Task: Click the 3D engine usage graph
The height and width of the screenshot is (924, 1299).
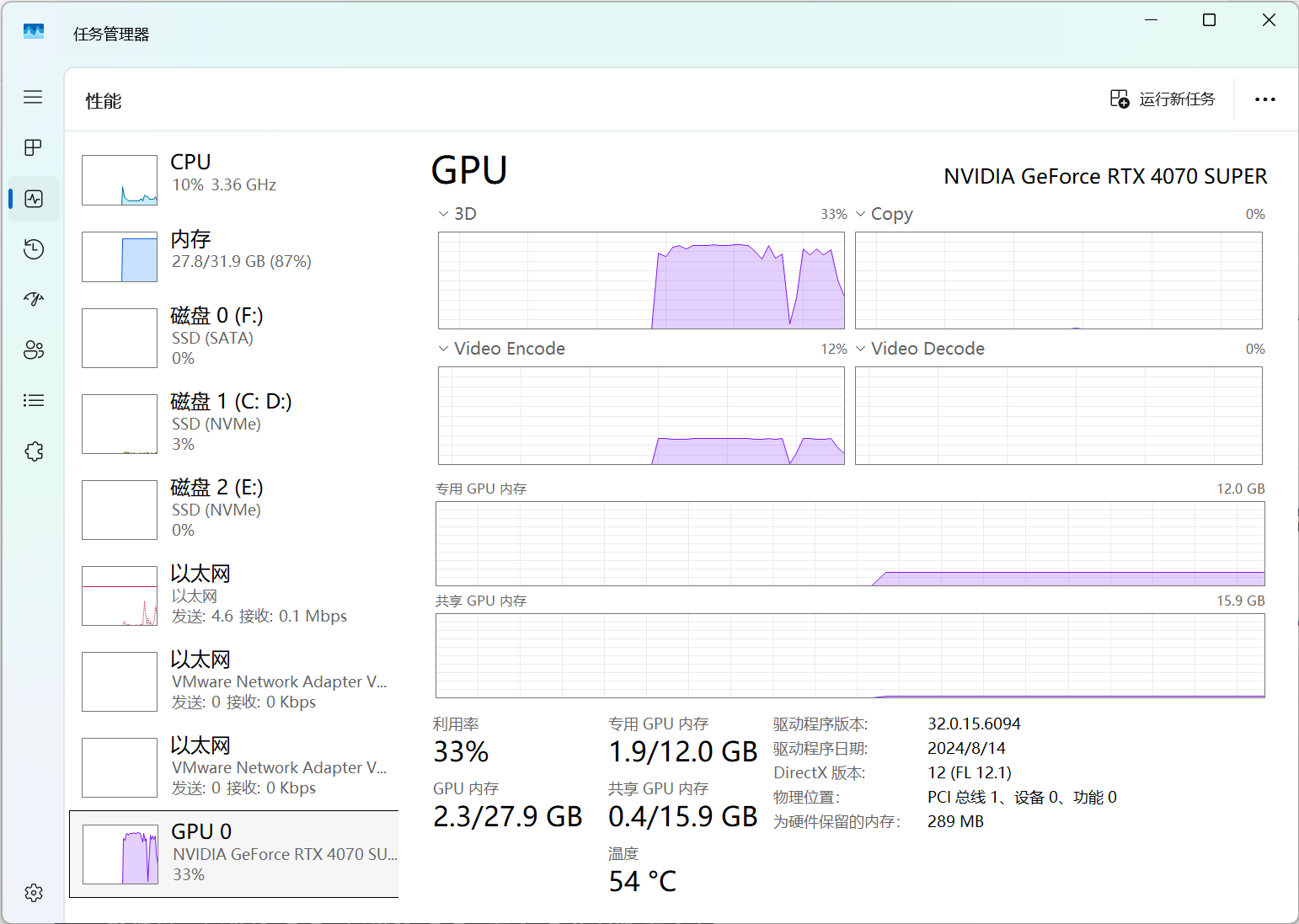Action: [x=641, y=280]
